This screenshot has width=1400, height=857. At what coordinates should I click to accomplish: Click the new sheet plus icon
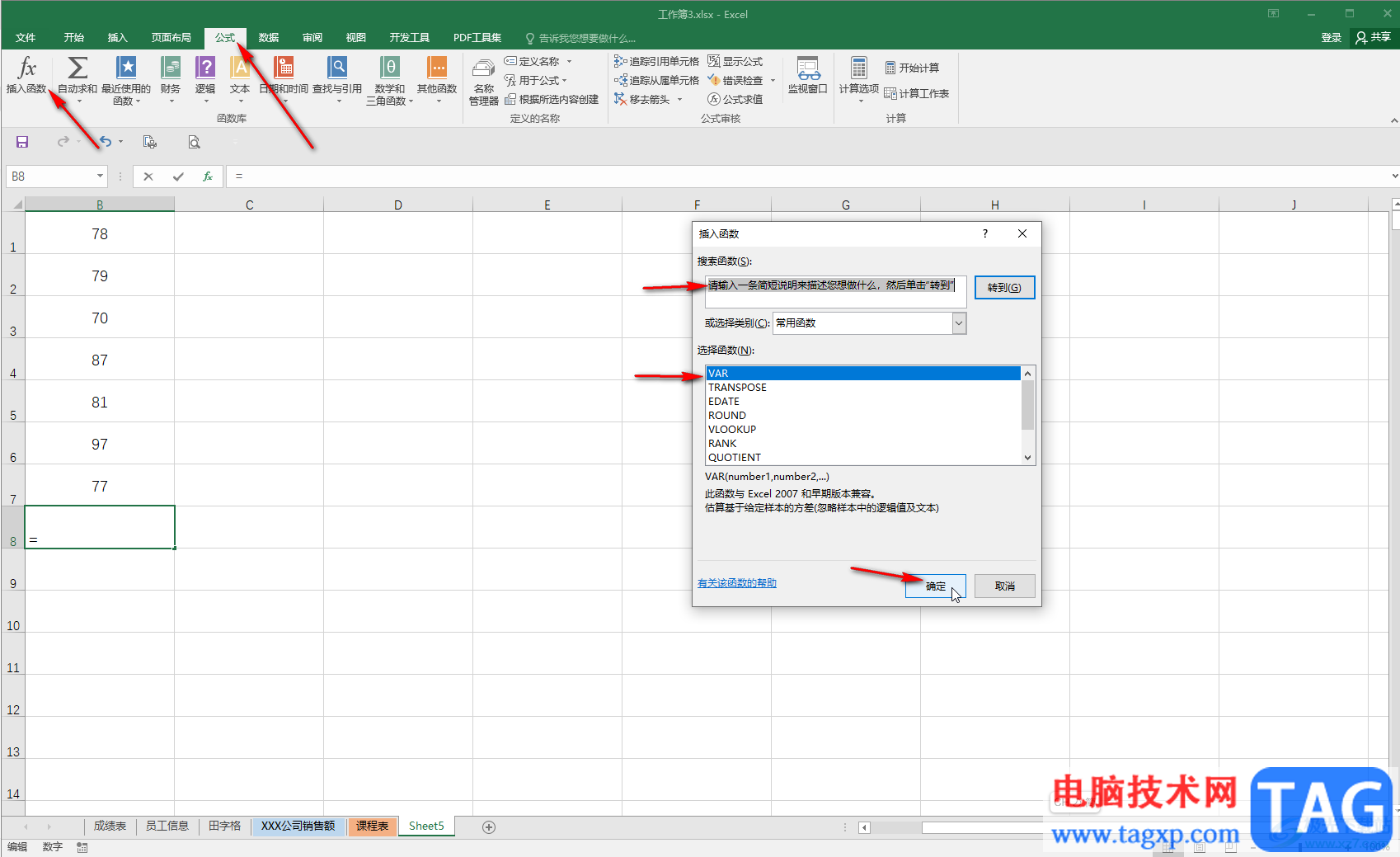click(489, 826)
